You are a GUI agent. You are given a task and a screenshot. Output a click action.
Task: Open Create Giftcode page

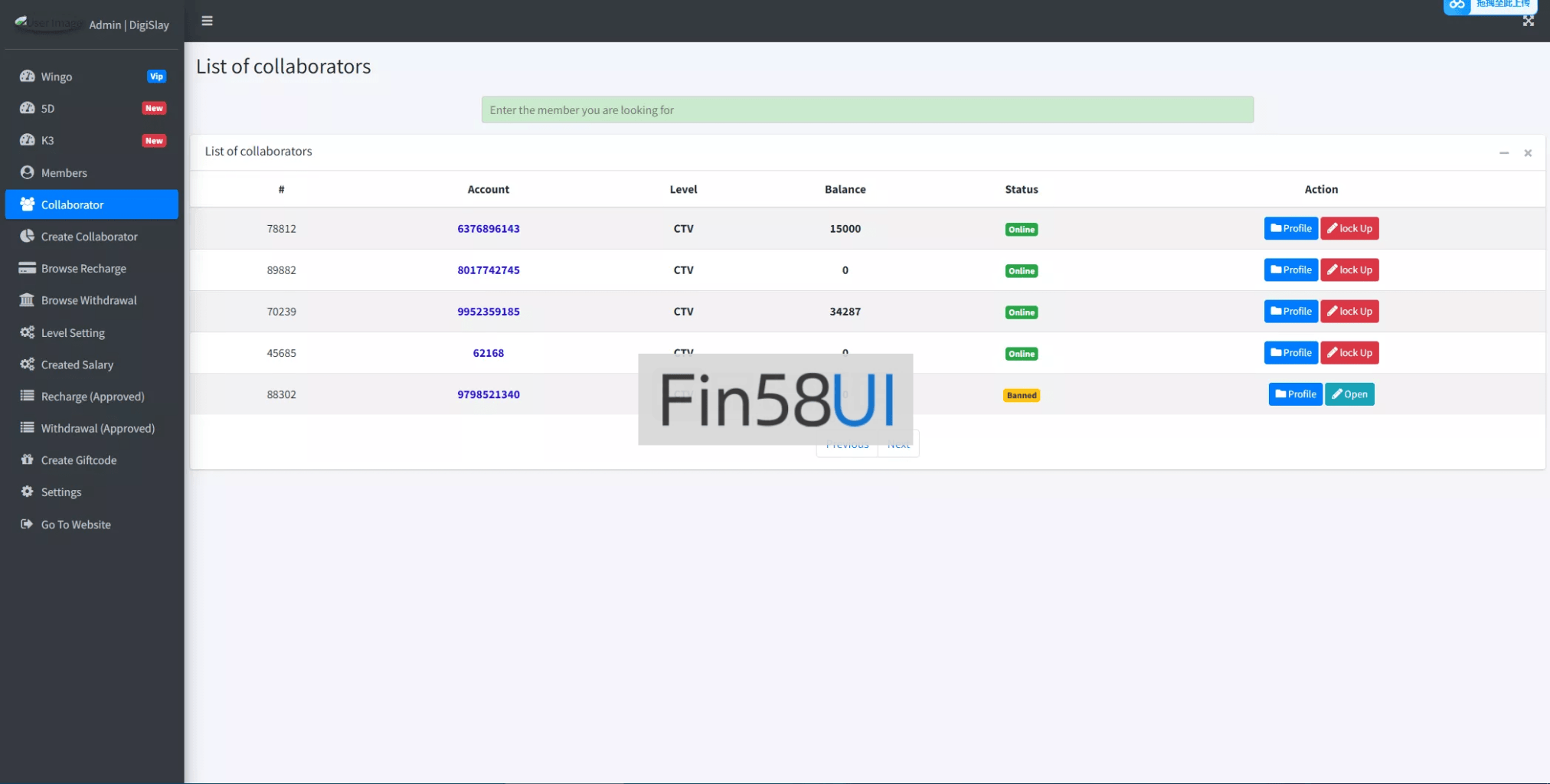[79, 460]
